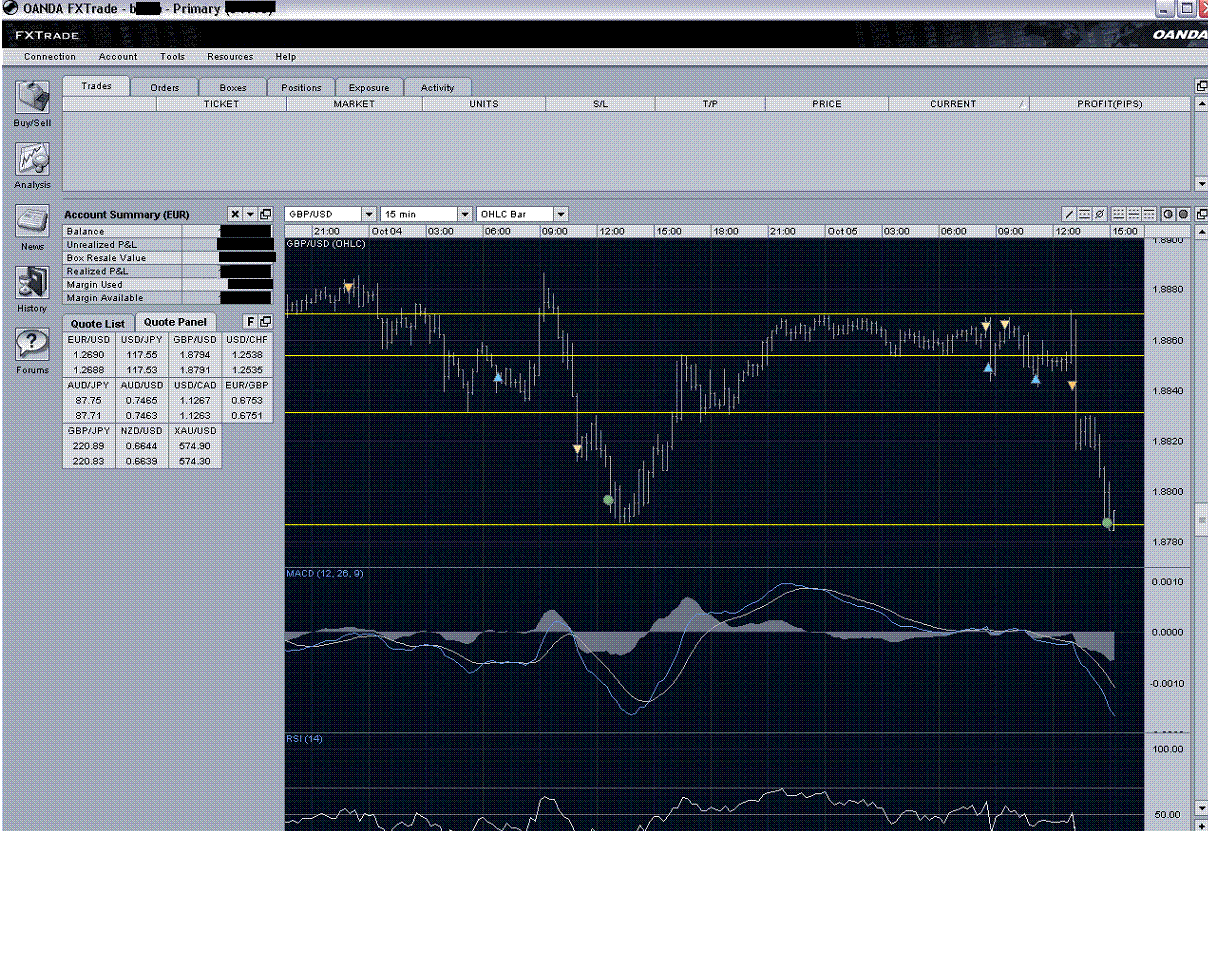
Task: Click the Realized P&L row label
Action: coord(97,271)
